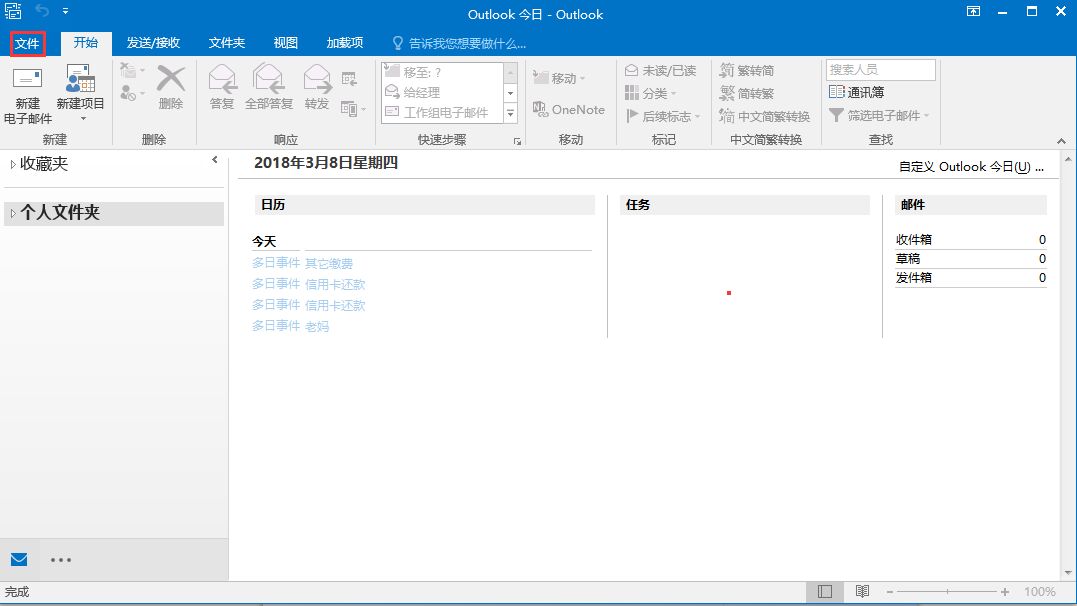
Task: Click the zoom out minus button
Action: pos(889,592)
